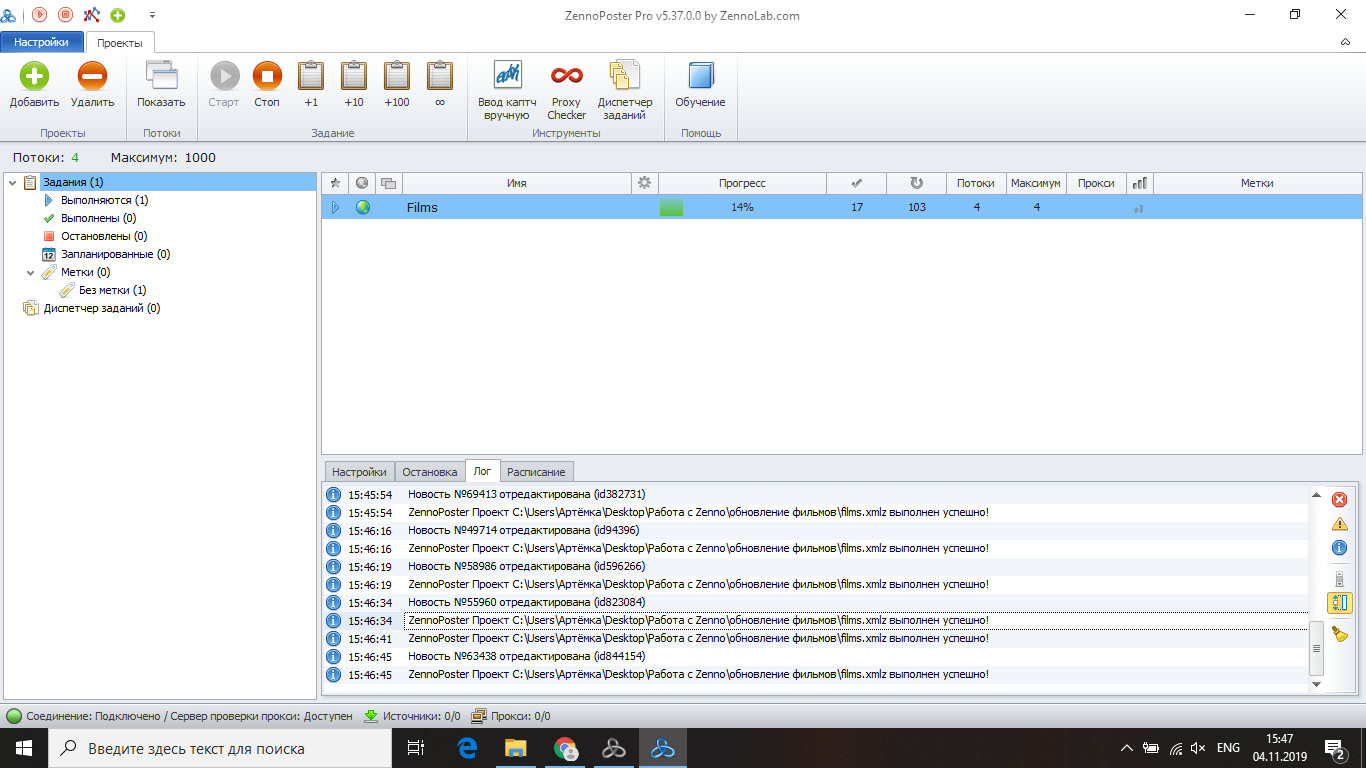Sort by Имя column header
The image size is (1366, 768).
[516, 183]
